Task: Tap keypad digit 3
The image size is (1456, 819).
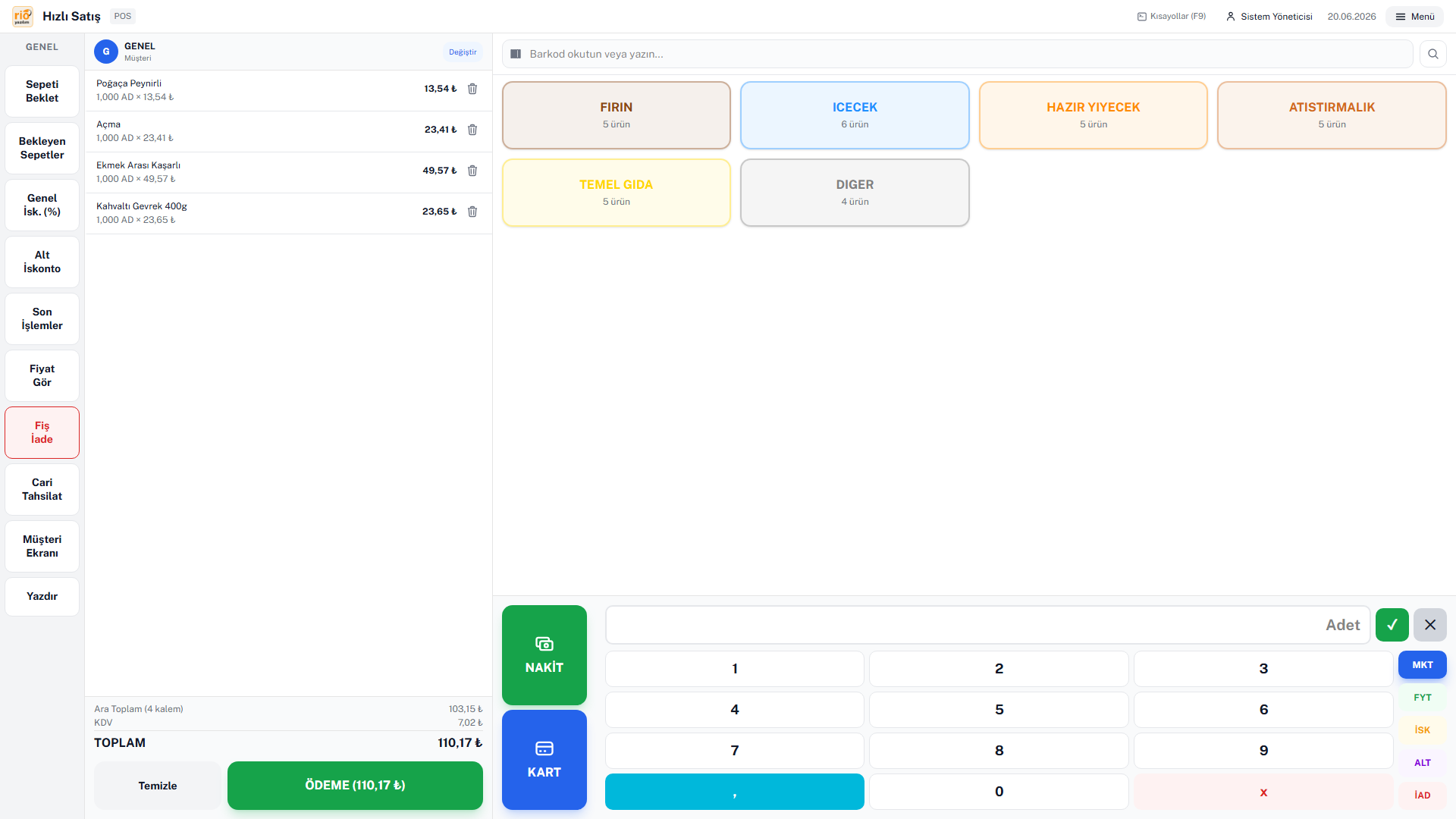Action: click(1263, 669)
